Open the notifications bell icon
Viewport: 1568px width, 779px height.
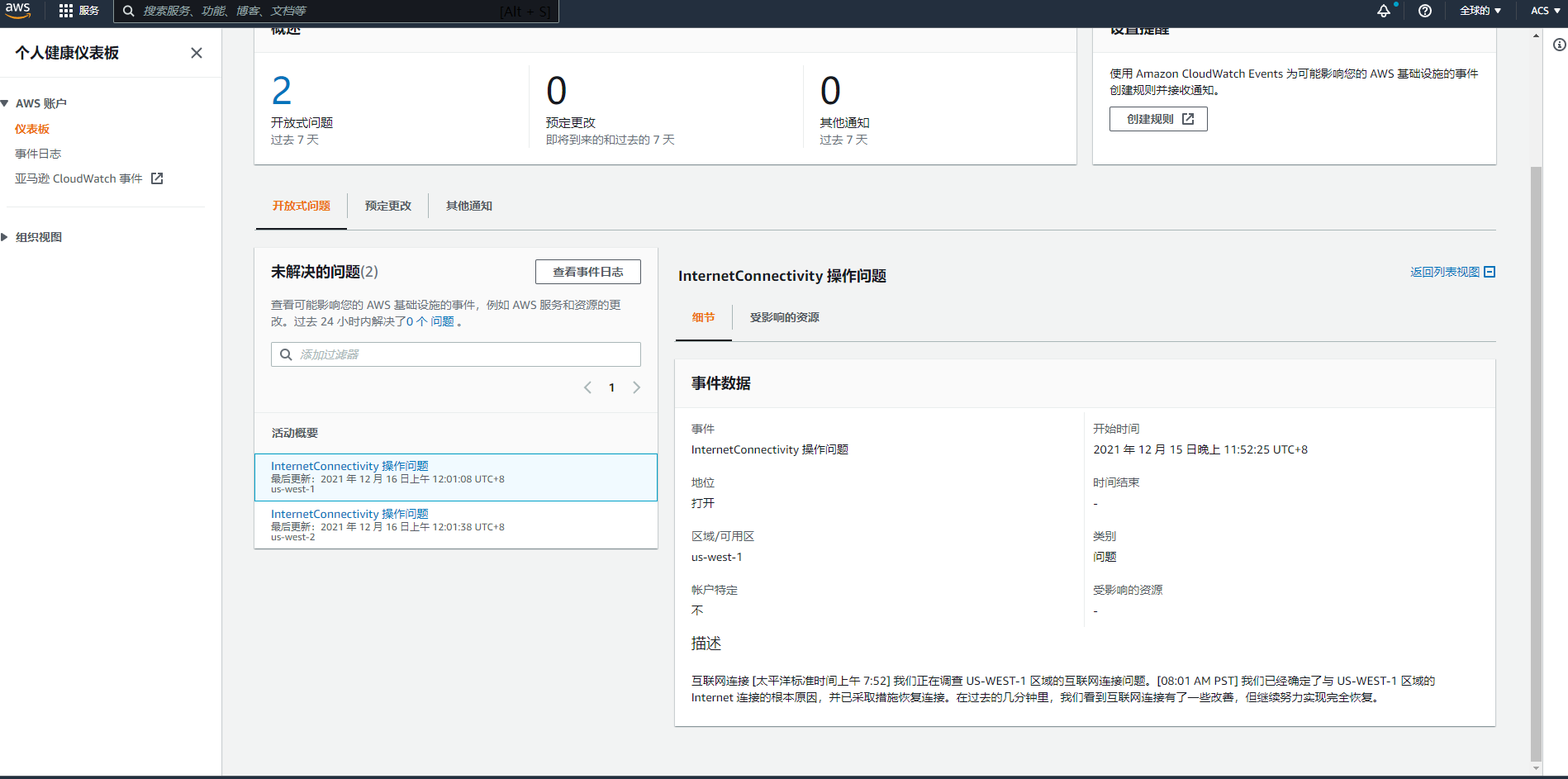point(1383,11)
